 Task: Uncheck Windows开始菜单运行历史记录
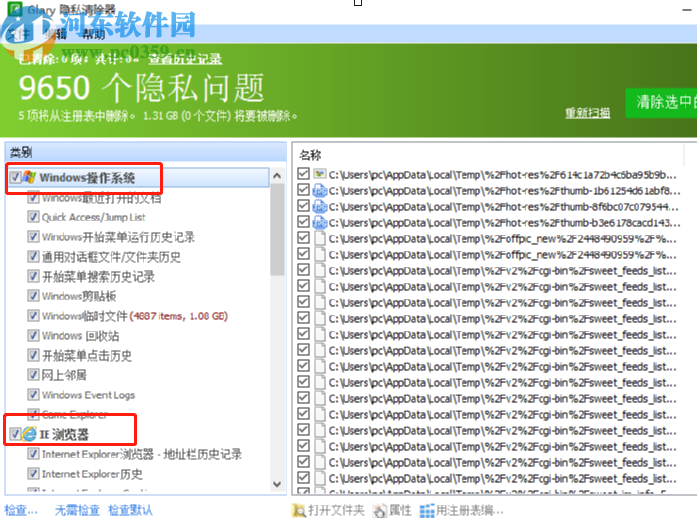pyautogui.click(x=33, y=237)
